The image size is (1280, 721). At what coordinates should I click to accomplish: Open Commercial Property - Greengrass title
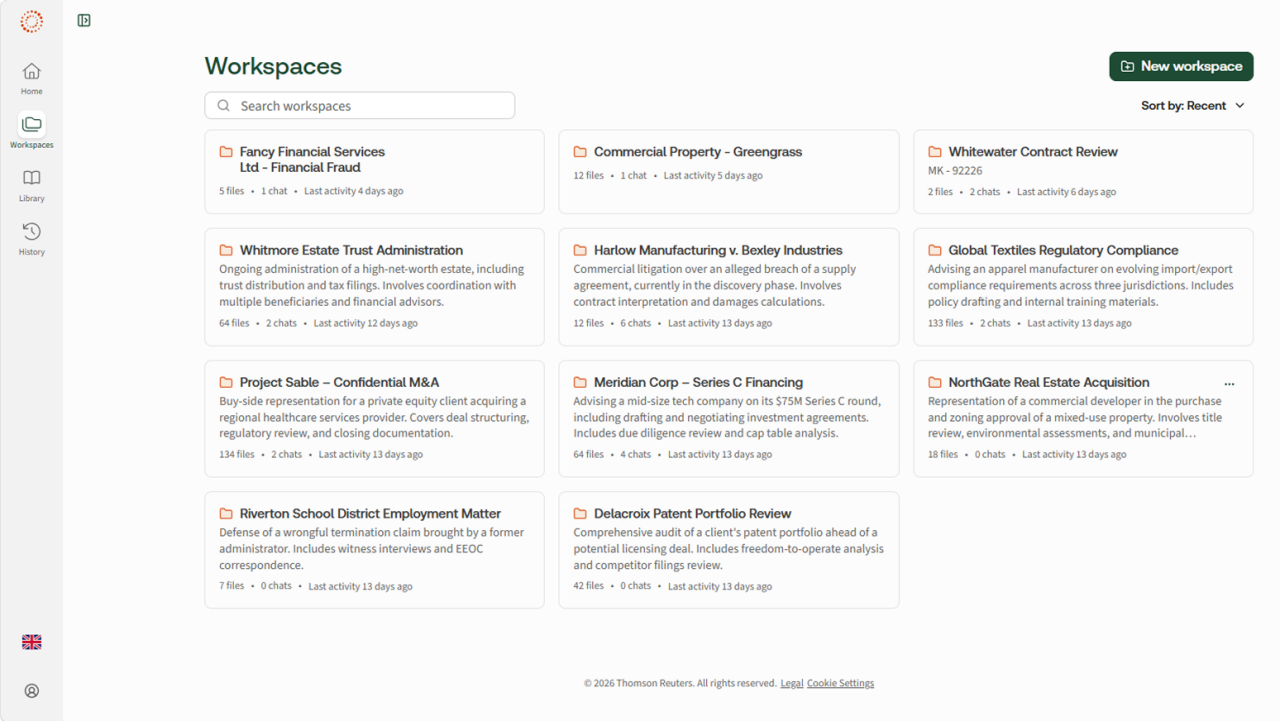(x=698, y=152)
